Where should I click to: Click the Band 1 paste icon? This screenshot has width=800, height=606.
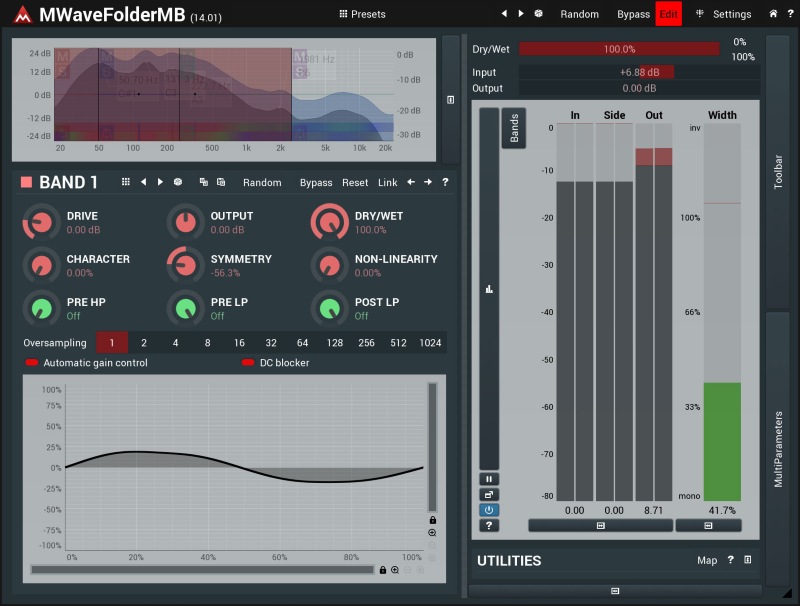point(221,182)
